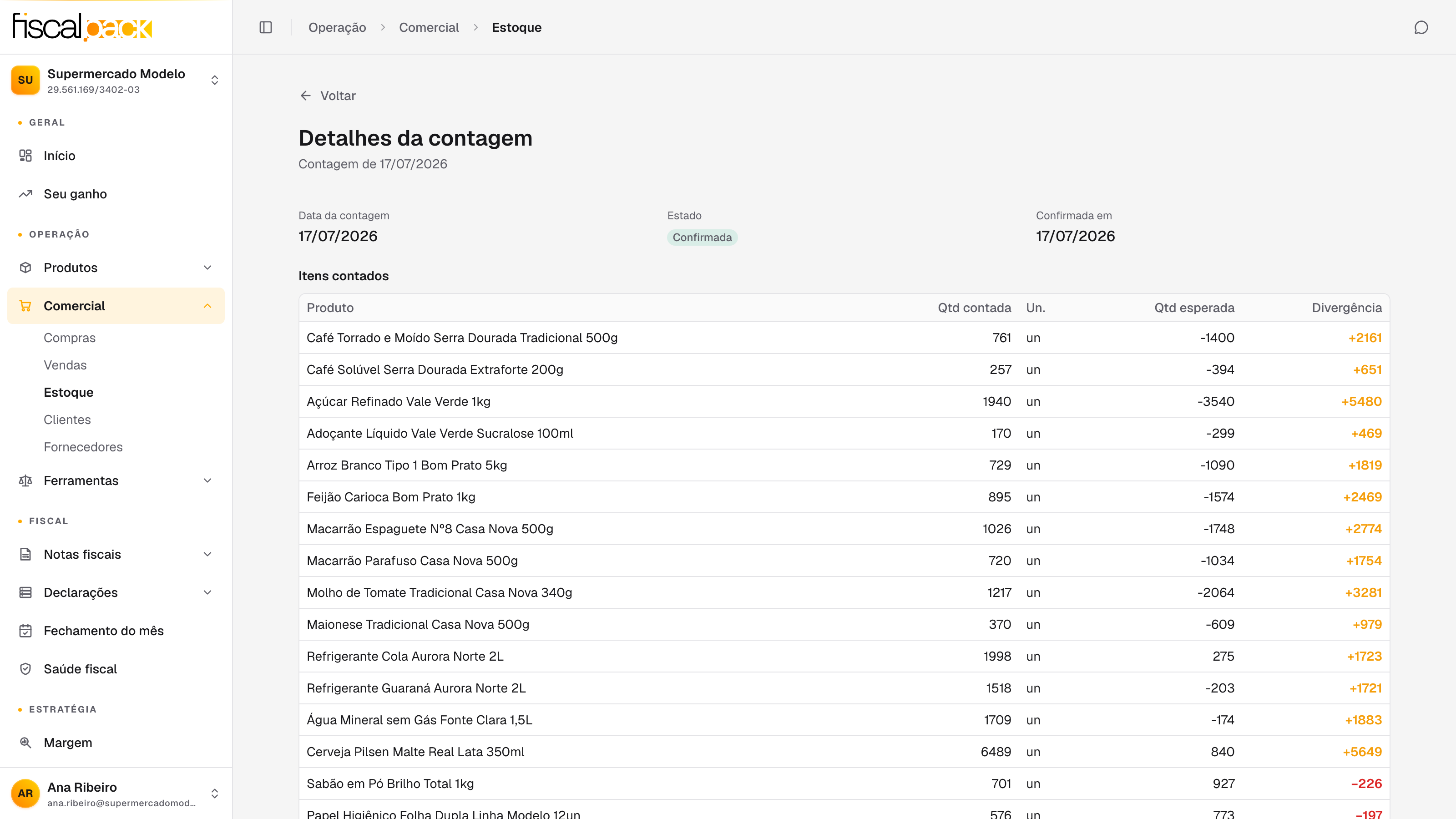The image size is (1456, 819).
Task: Select the Estoque submenu item
Action: [68, 392]
